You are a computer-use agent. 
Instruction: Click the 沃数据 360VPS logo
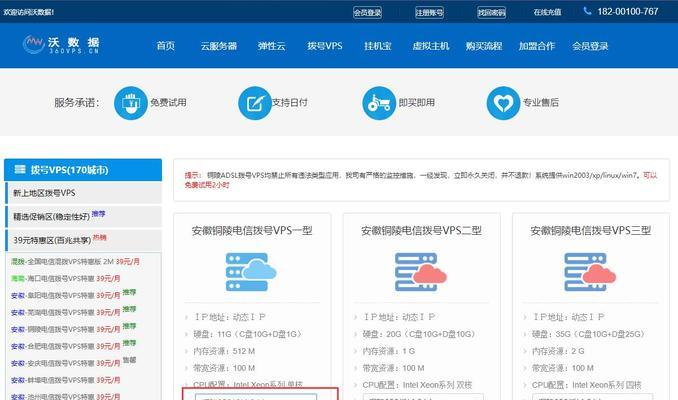[61, 44]
